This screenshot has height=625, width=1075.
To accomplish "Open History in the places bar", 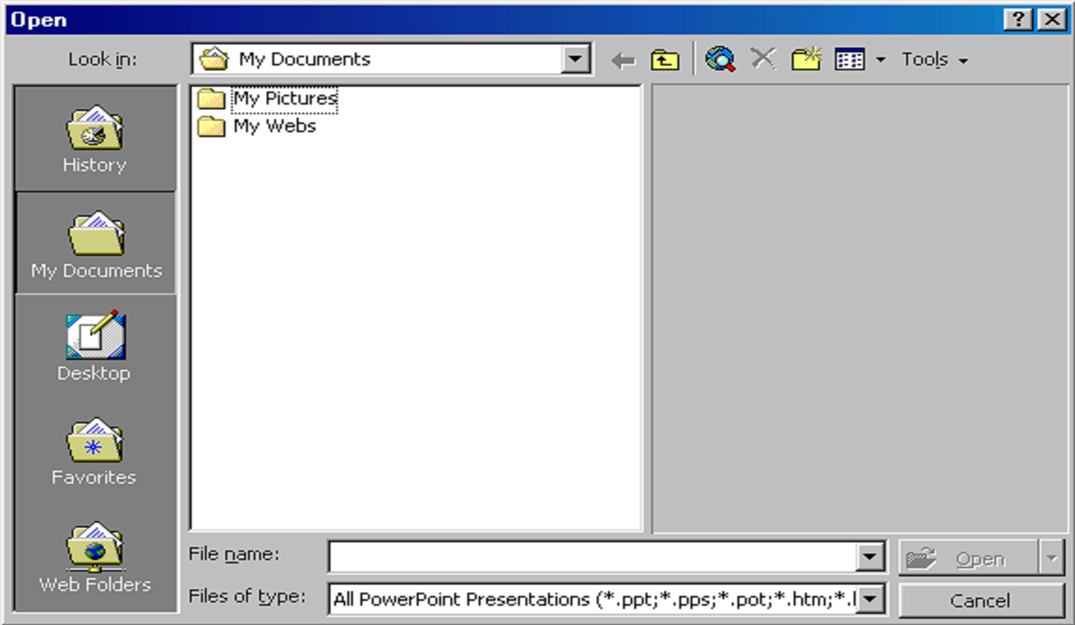I will click(x=95, y=139).
